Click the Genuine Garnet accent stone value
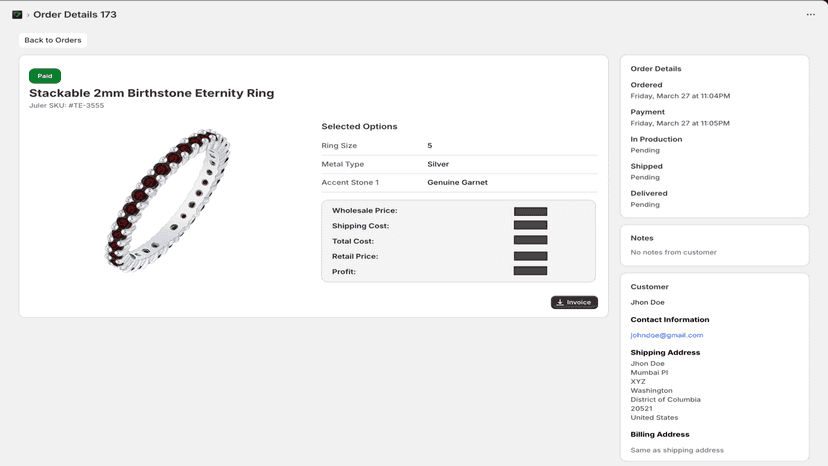828x466 pixels. pyautogui.click(x=457, y=182)
